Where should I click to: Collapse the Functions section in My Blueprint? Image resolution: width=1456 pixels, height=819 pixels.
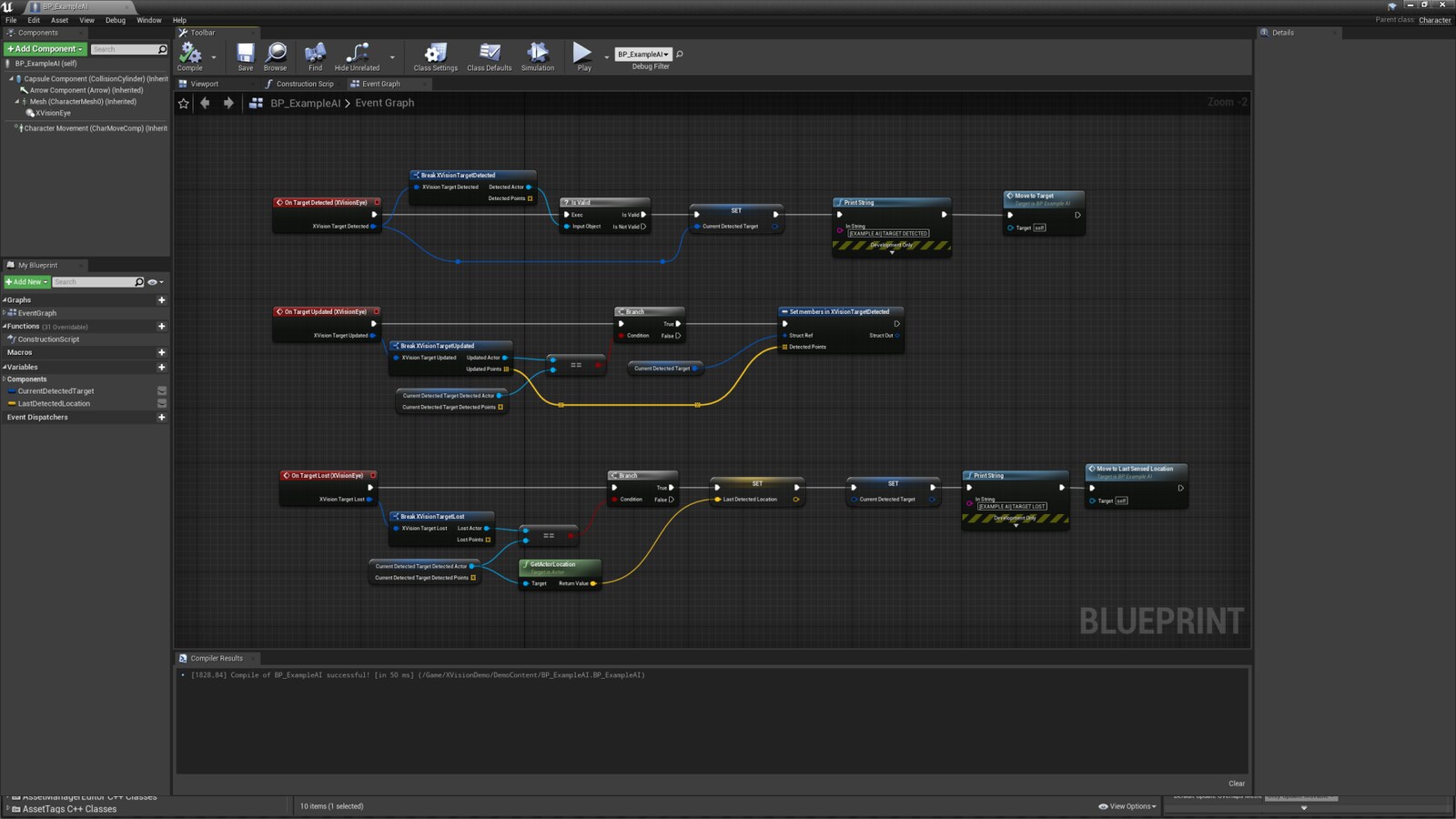click(5, 327)
